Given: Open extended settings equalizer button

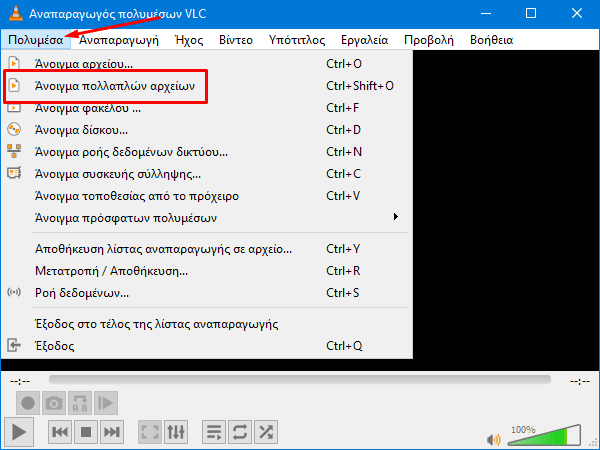Looking at the screenshot, I should (176, 432).
